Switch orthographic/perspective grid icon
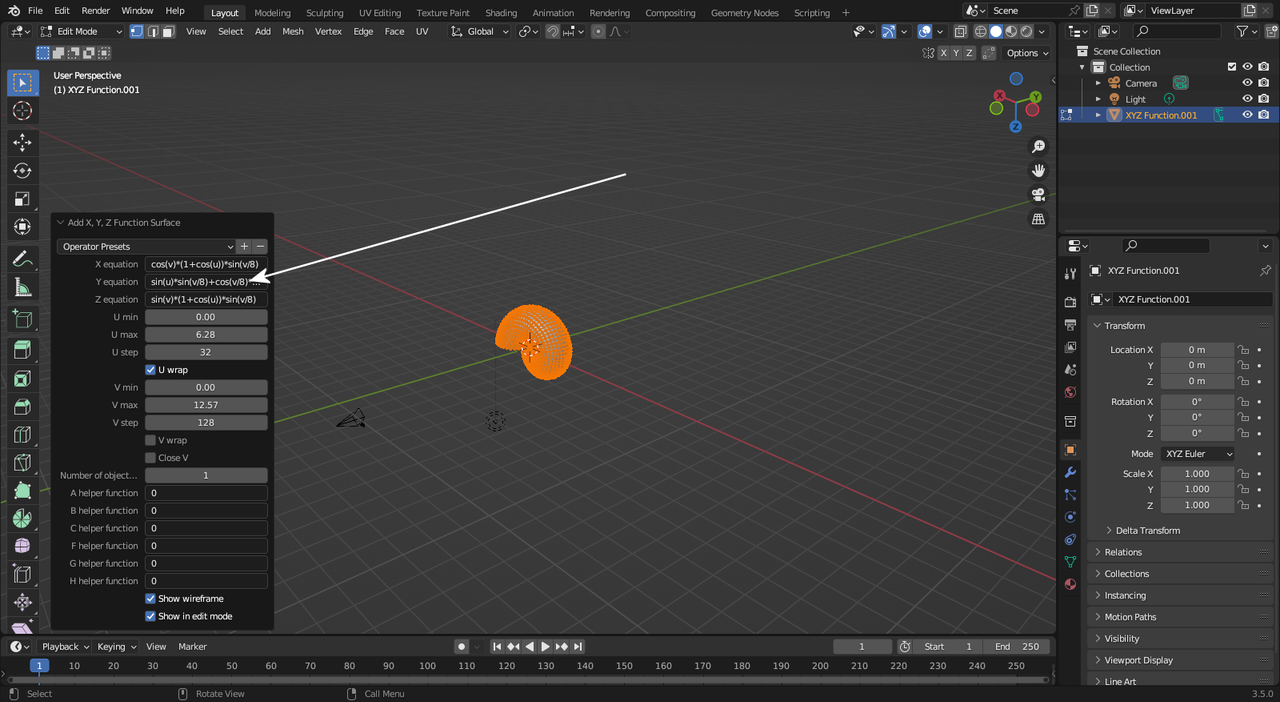The height and width of the screenshot is (702, 1280). 1038,219
